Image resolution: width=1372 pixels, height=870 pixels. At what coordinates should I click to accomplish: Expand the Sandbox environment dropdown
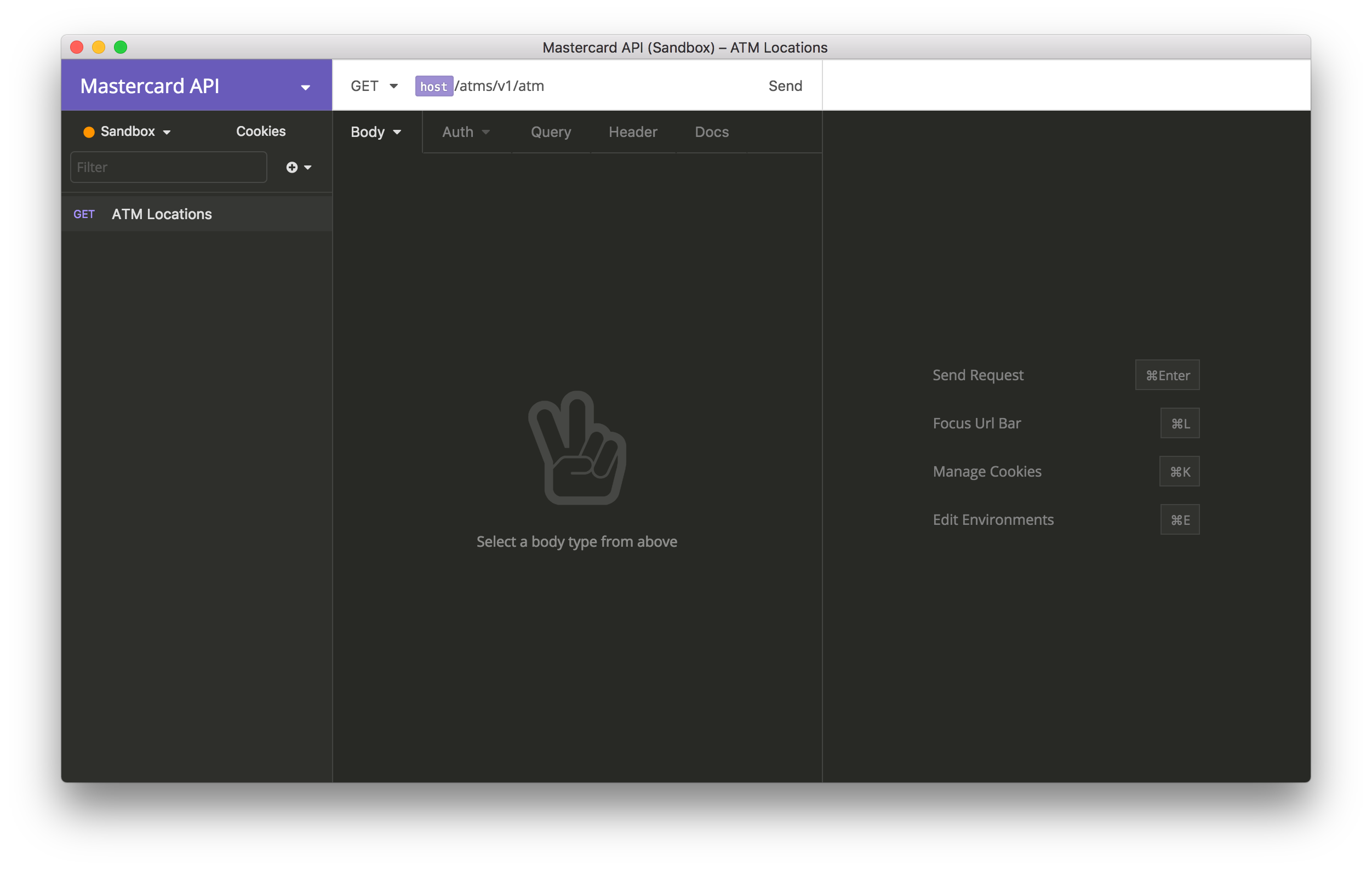135,131
